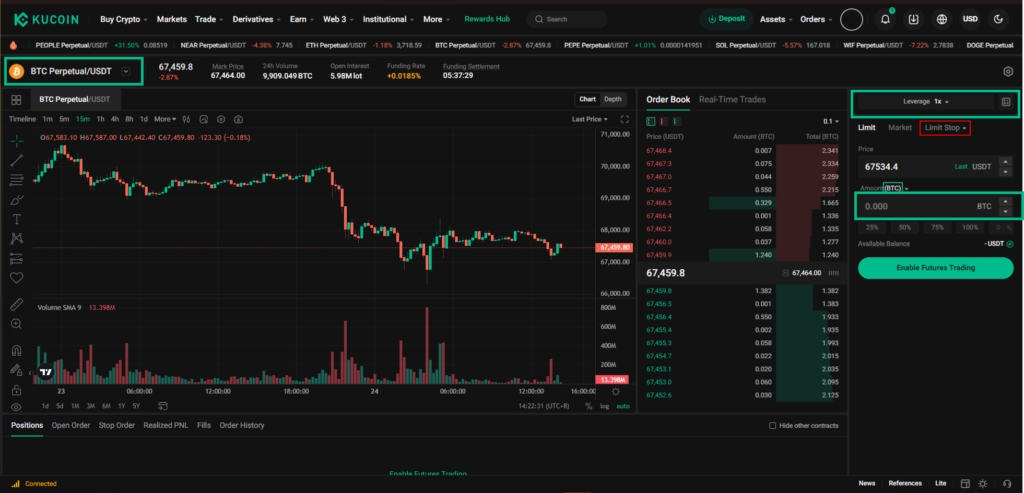Open the chart layout grid icon
1024x493 pixels.
[x=16, y=100]
